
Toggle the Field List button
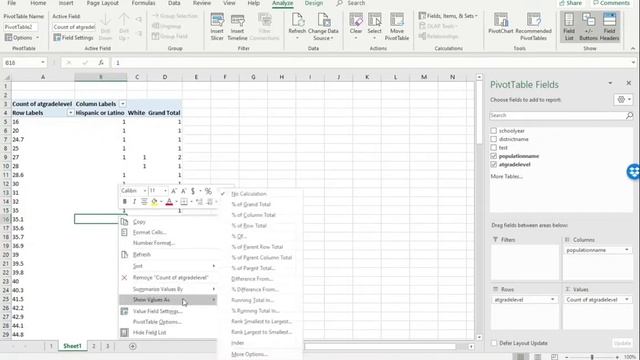569,27
